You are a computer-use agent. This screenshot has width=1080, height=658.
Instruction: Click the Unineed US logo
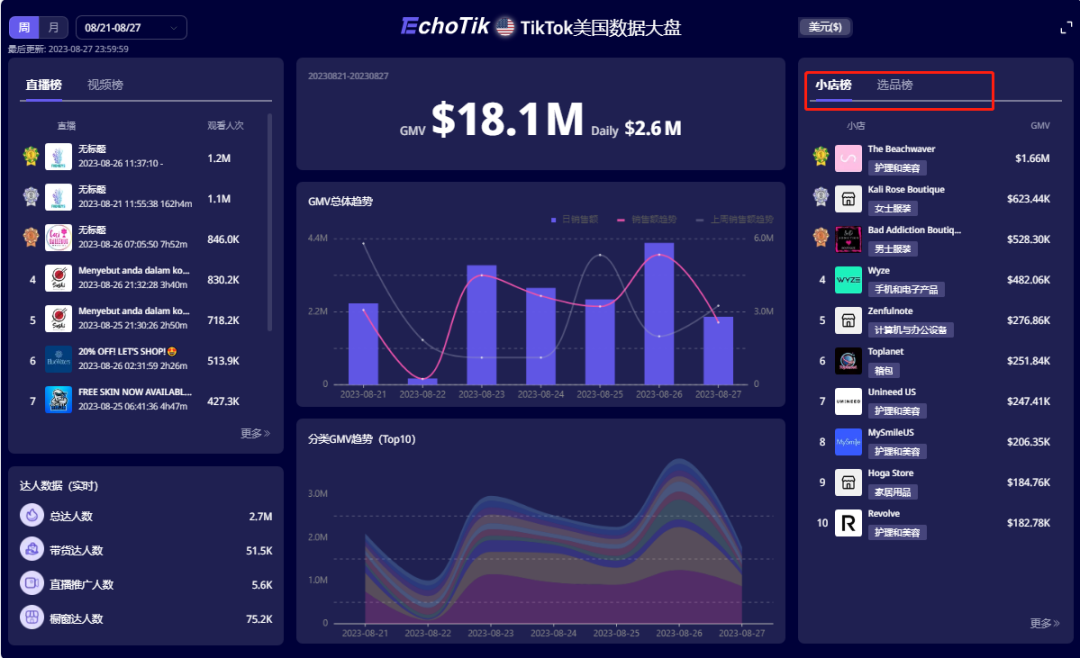coord(848,401)
